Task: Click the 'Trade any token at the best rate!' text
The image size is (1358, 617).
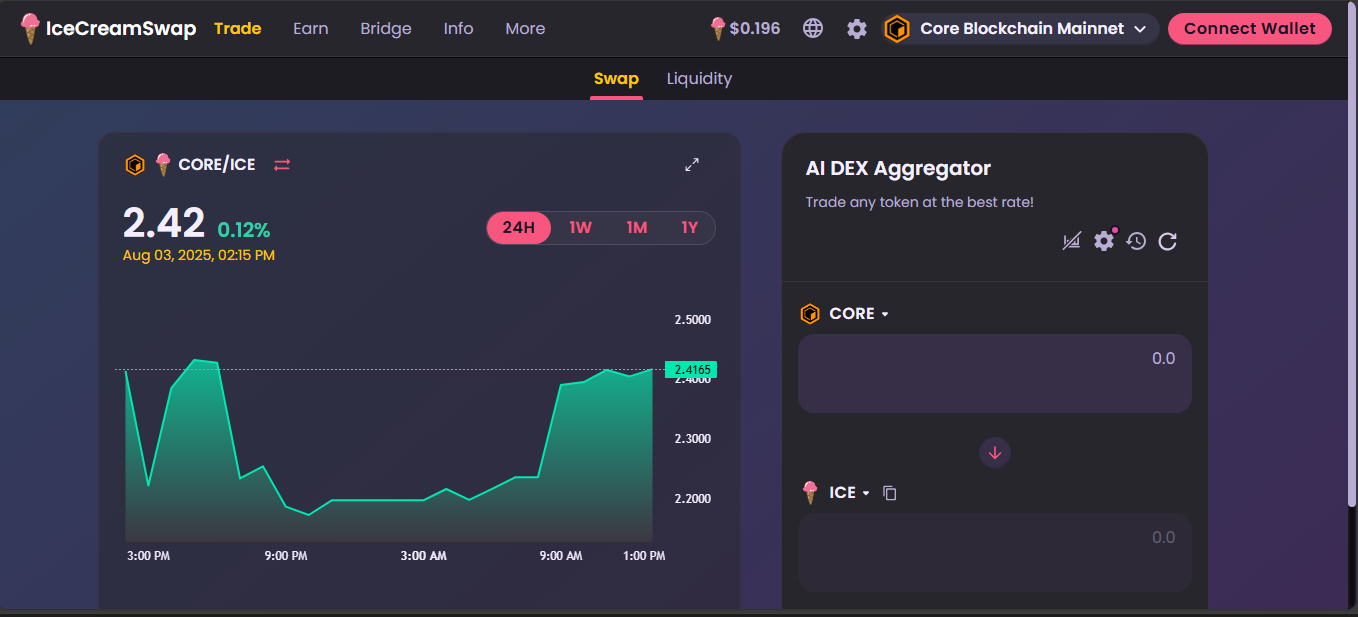Action: pyautogui.click(x=919, y=202)
